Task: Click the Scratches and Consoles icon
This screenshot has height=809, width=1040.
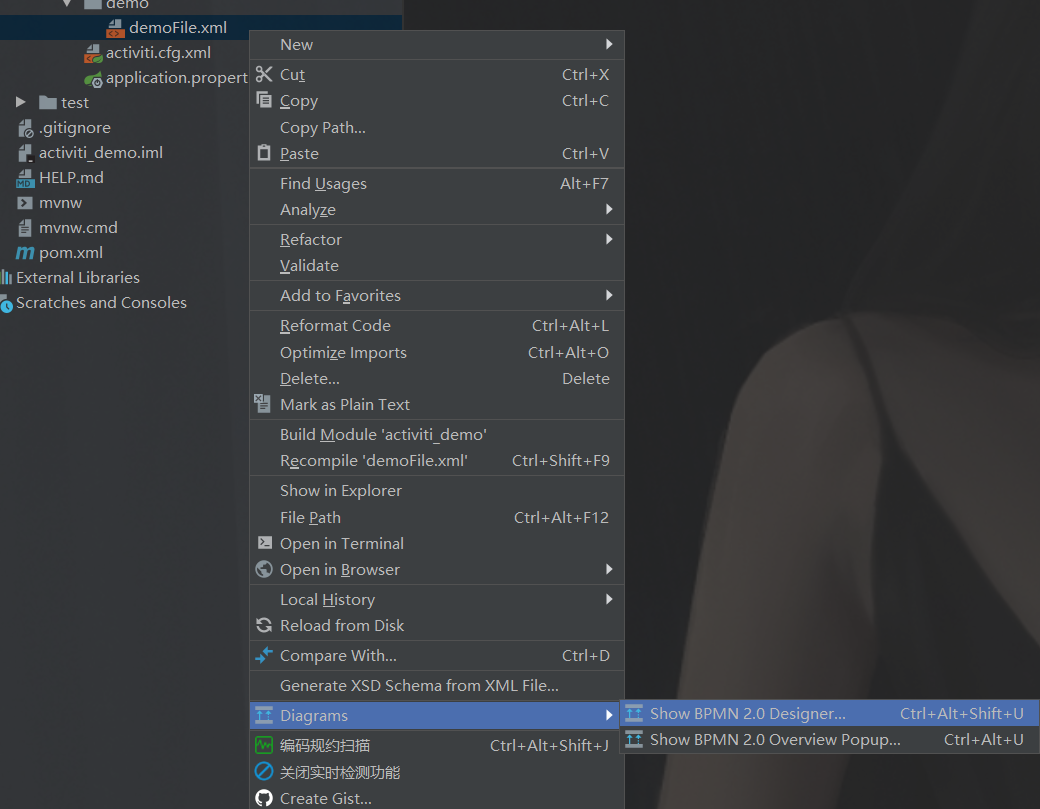Action: 6,303
